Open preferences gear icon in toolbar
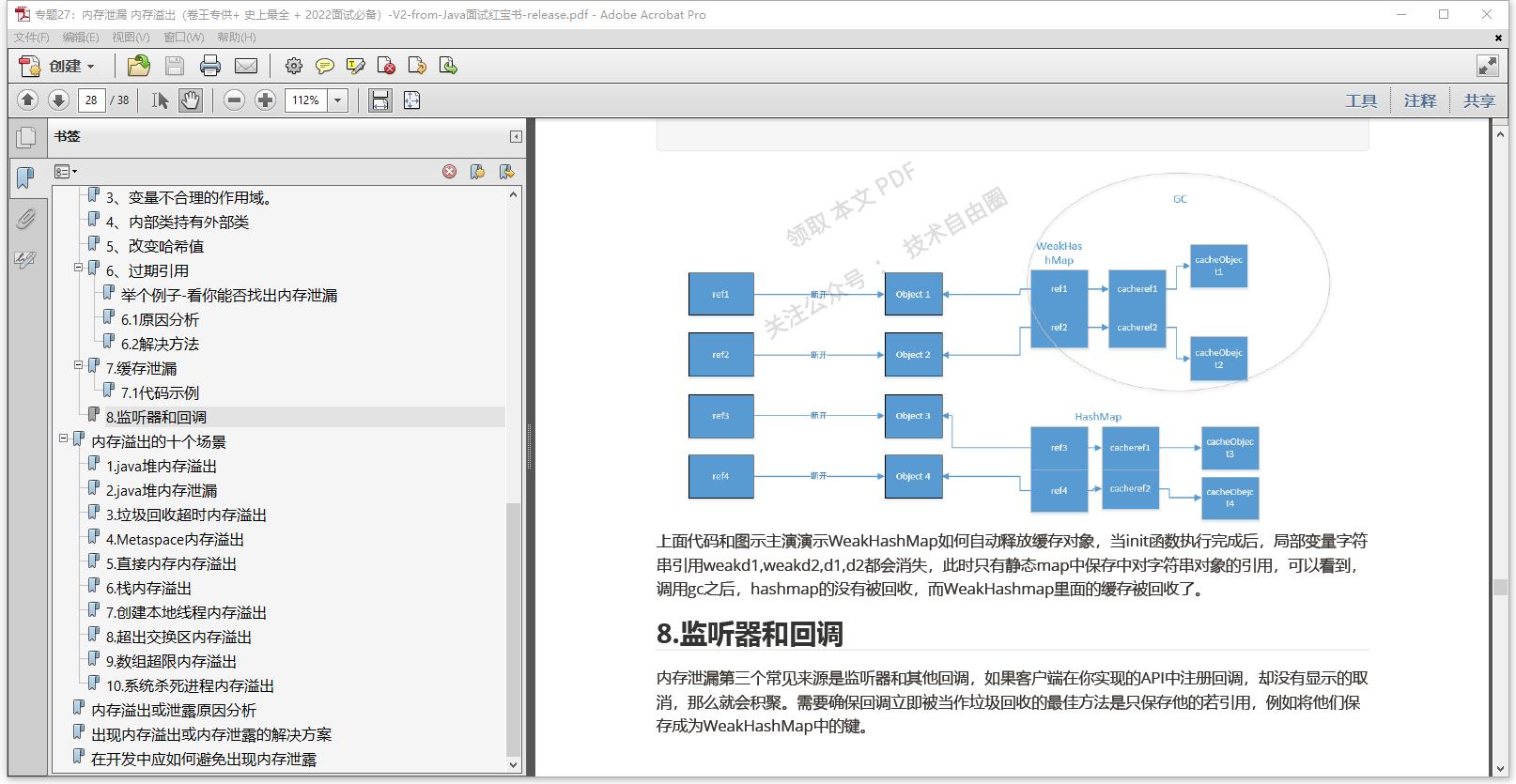 click(x=294, y=66)
